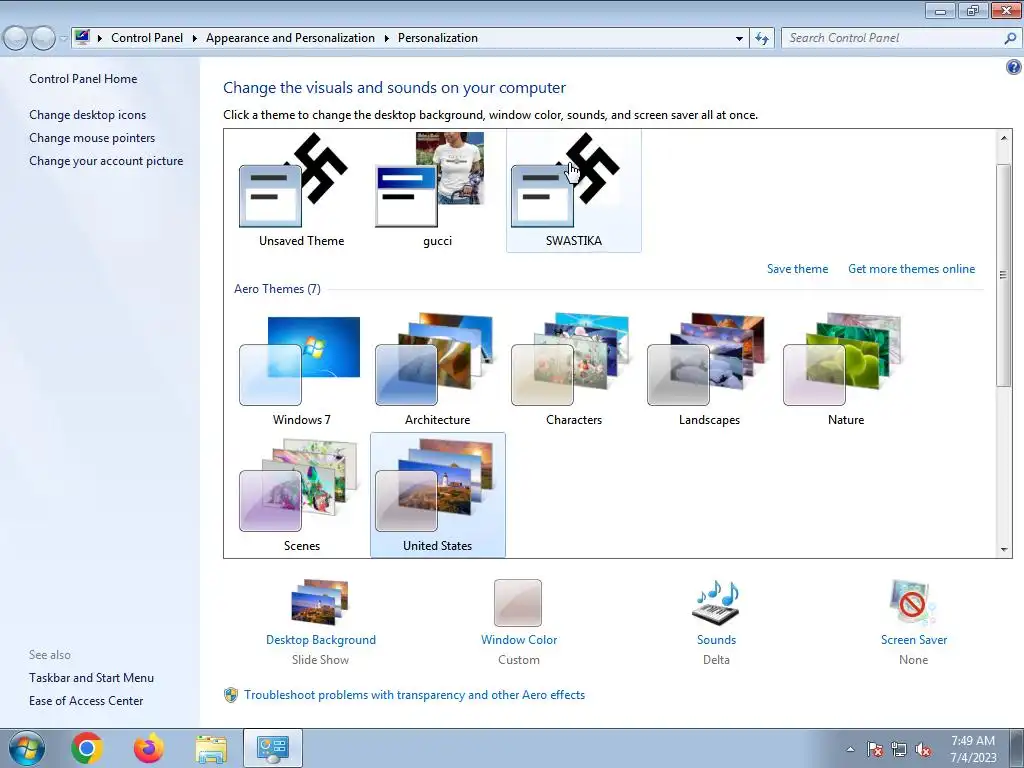
Task: Click Appearance and Personalization breadcrumb
Action: point(290,38)
